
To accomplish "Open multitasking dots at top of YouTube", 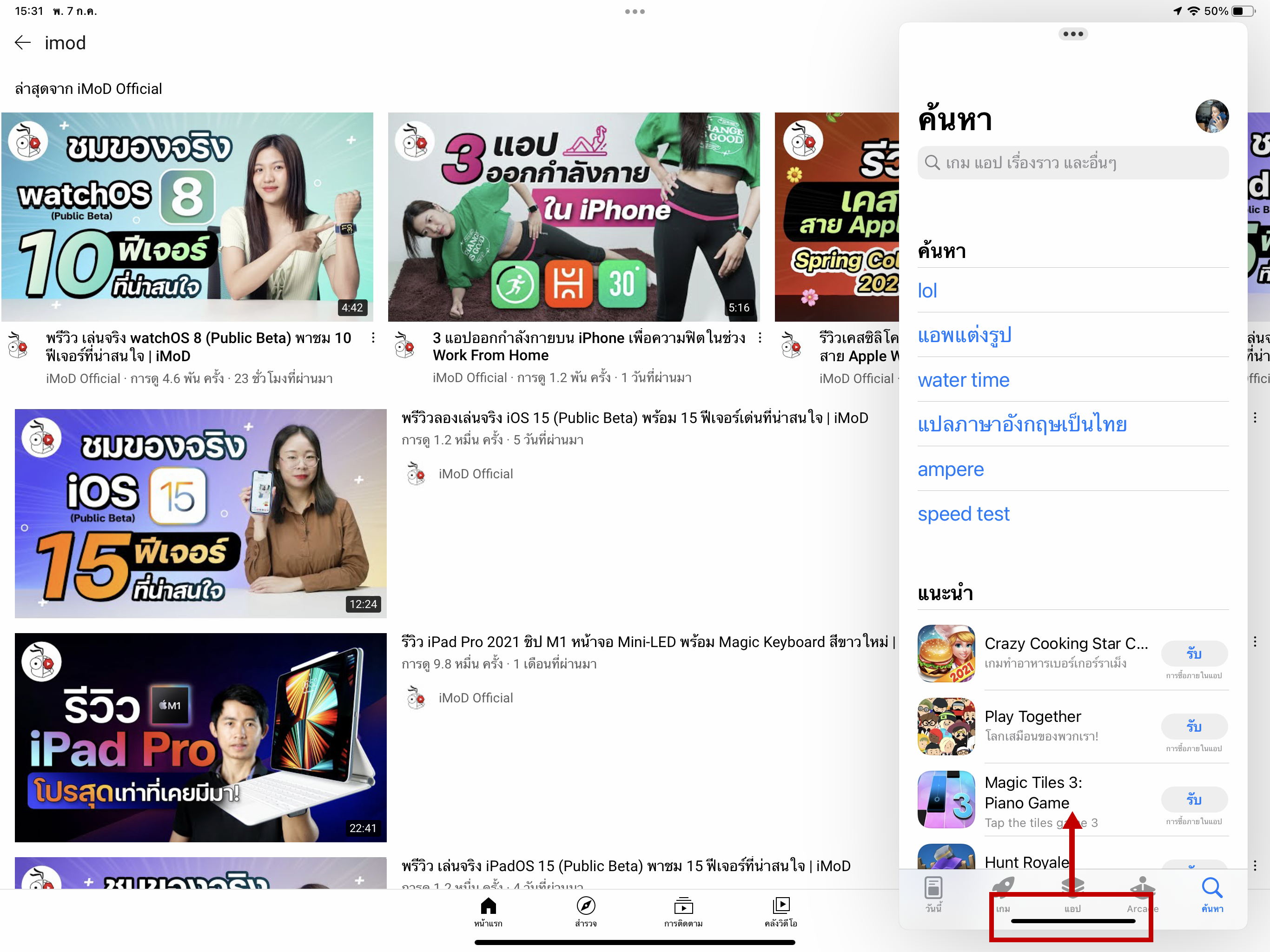I will [635, 12].
